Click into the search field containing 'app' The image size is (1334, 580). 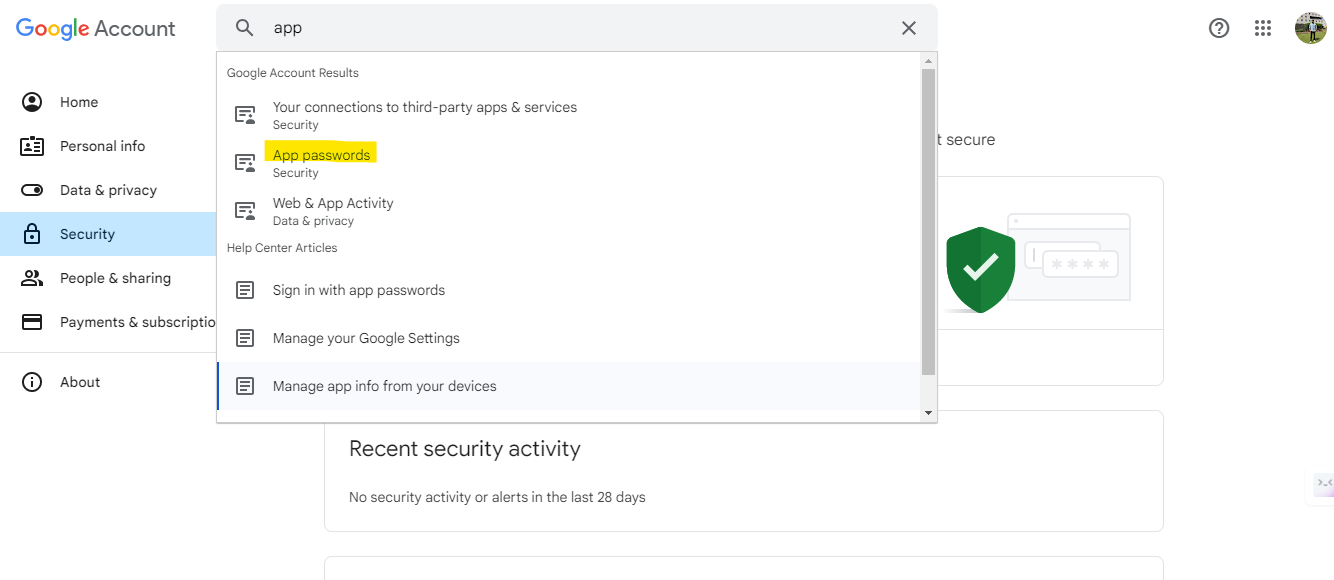[x=575, y=28]
